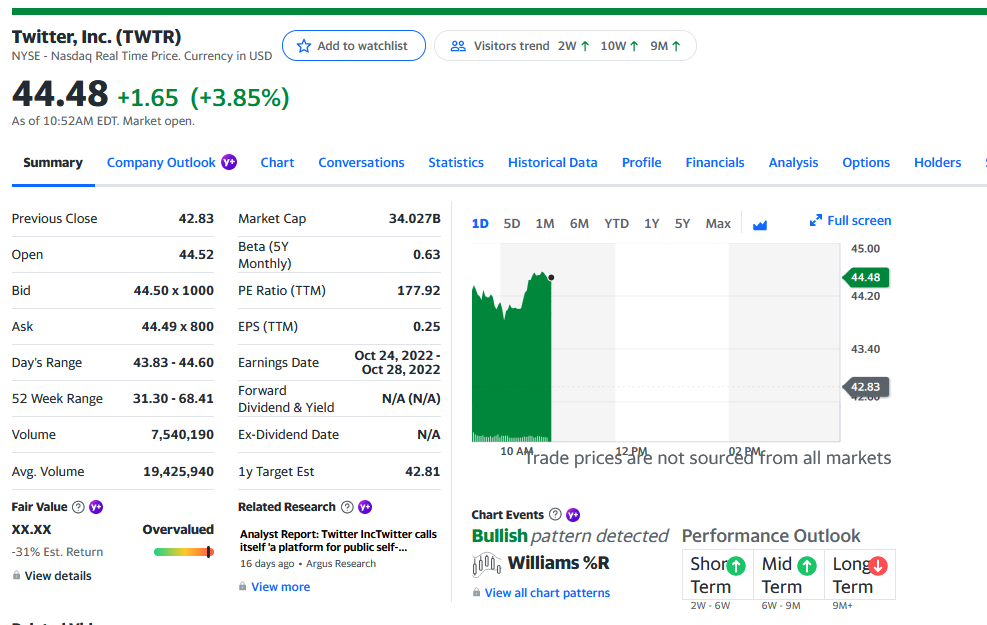Viewport: 987px width, 625px height.
Task: Click the premium badge next to Fair Value
Action: point(96,507)
